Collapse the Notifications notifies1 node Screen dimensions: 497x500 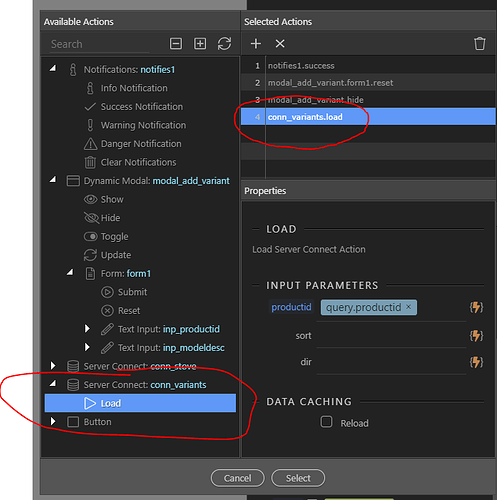(x=53, y=68)
